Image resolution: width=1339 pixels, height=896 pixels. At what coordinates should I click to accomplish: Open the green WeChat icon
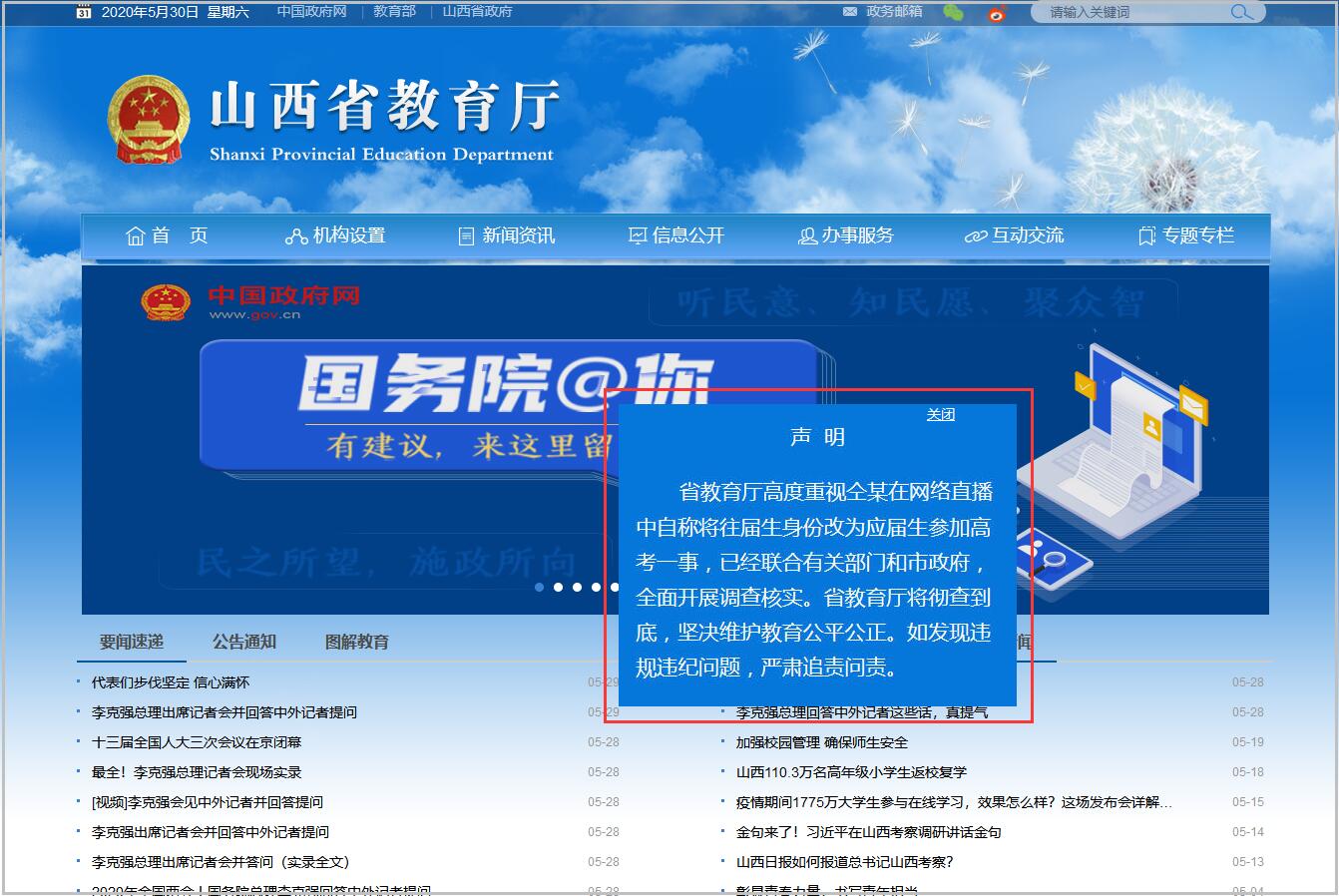click(954, 12)
